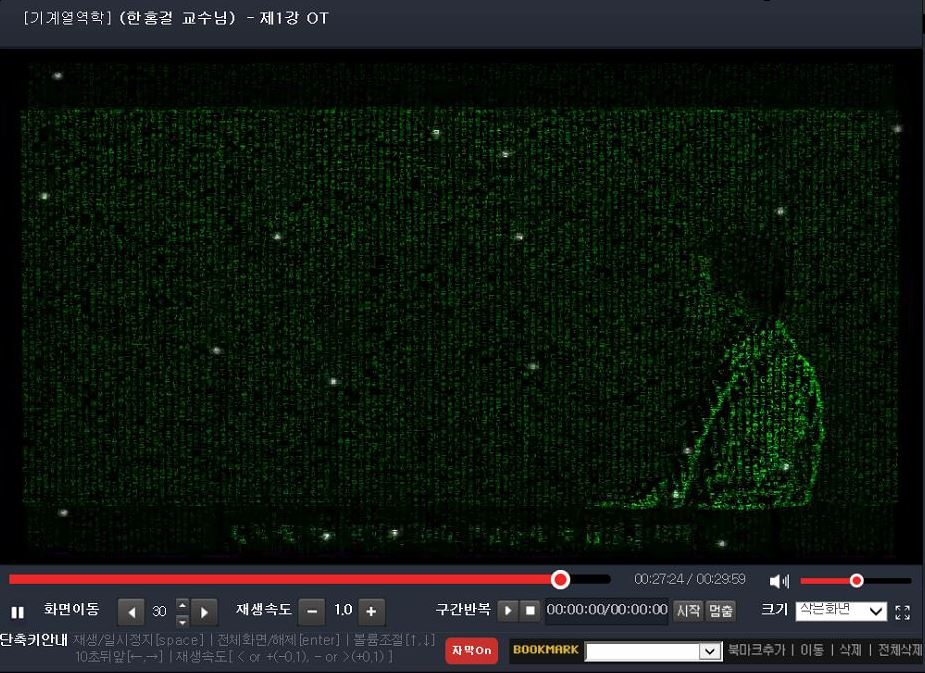Decrease the skip seconds stepper

point(182,621)
